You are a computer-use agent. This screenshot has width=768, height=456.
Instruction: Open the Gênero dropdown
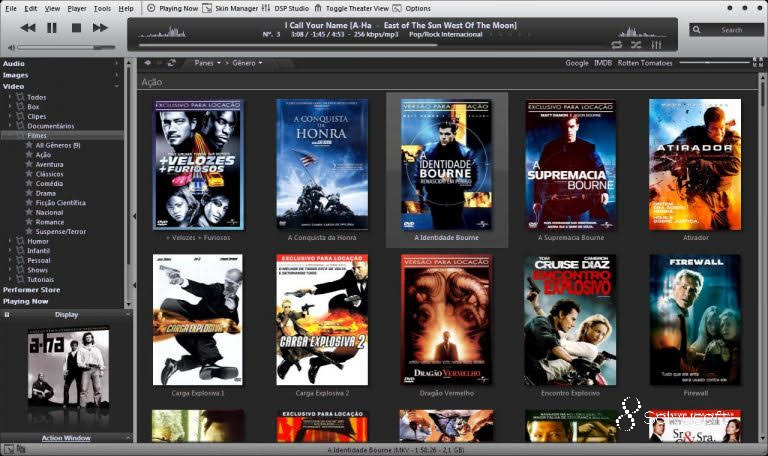[247, 63]
